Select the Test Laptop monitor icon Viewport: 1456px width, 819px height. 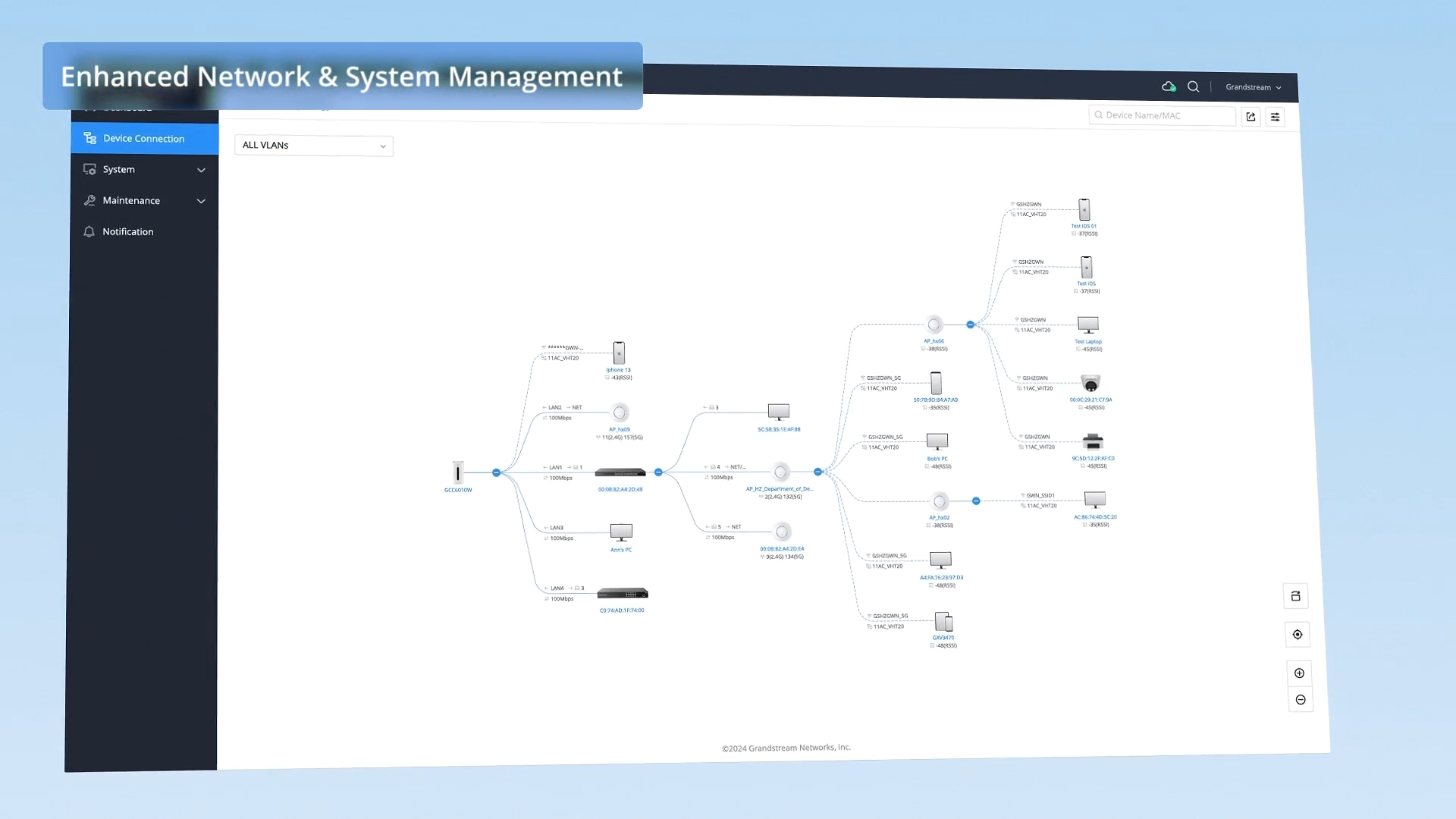tap(1088, 325)
